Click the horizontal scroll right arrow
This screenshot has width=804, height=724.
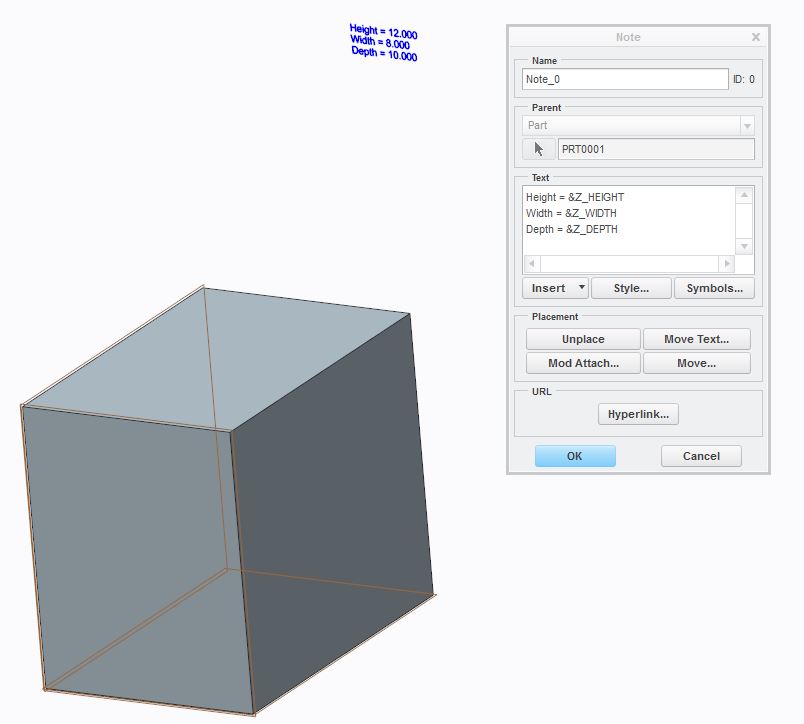click(727, 264)
